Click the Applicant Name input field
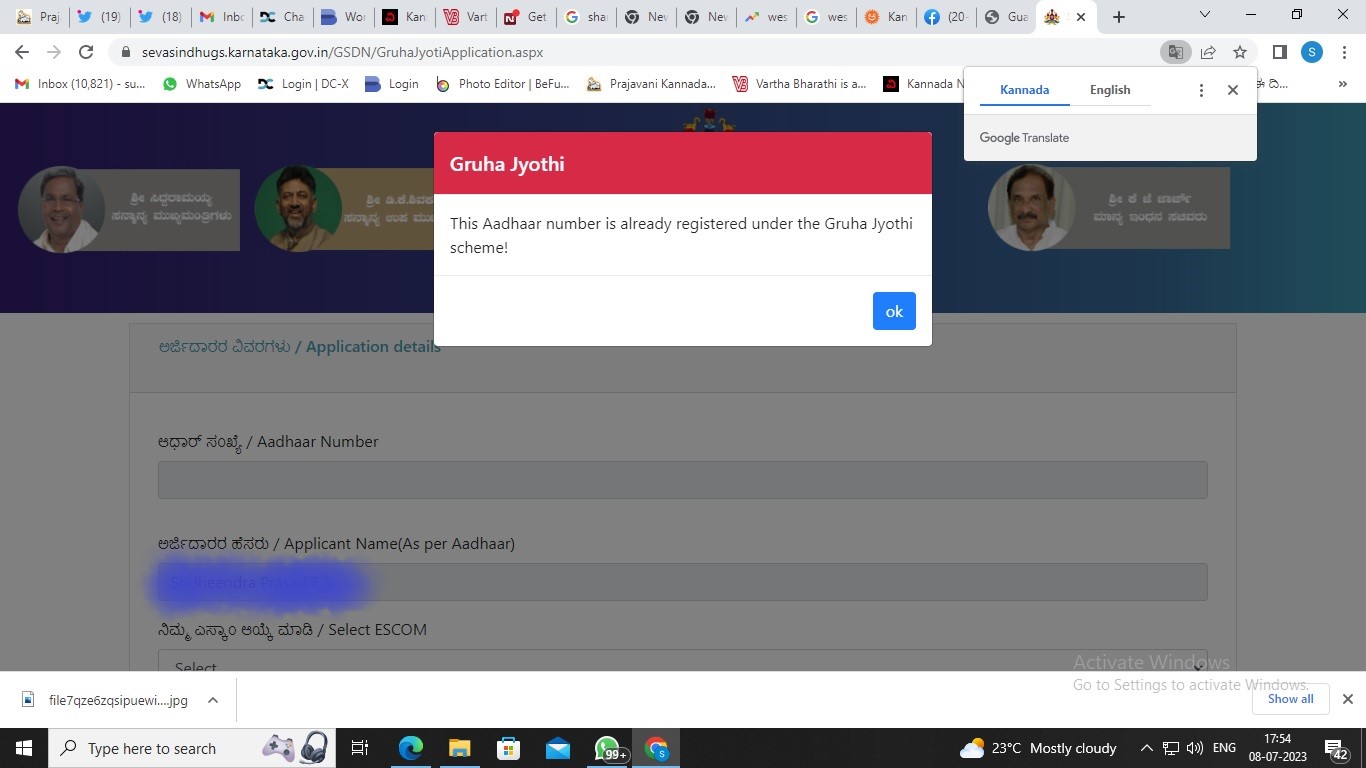The width and height of the screenshot is (1366, 768). coord(682,582)
